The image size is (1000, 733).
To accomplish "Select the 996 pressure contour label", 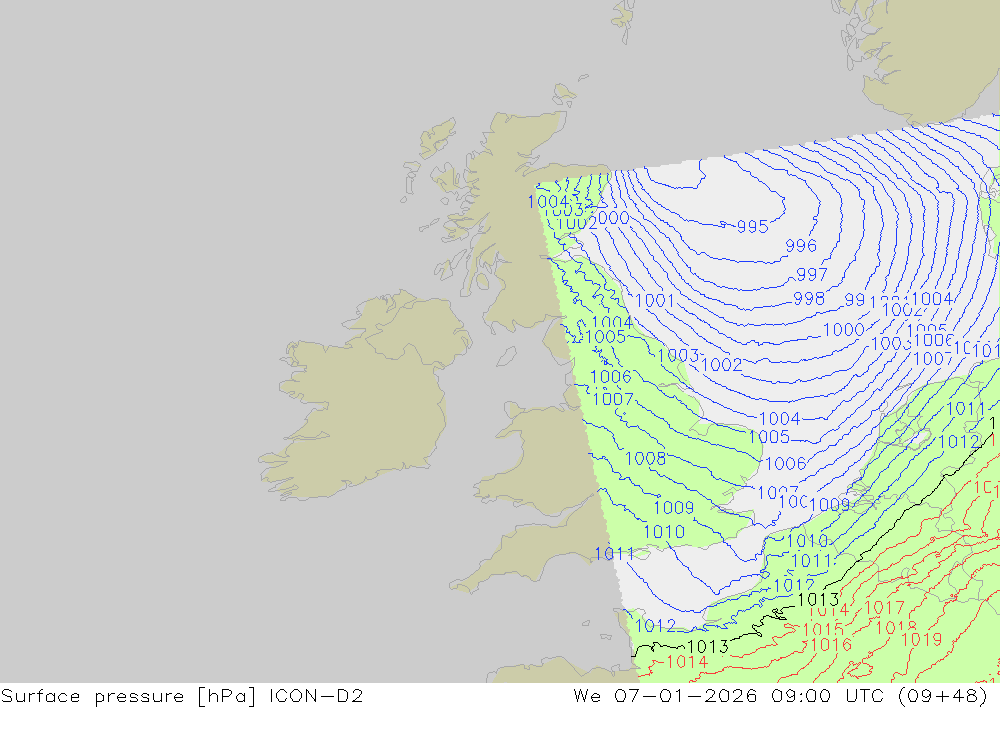I will tap(801, 246).
